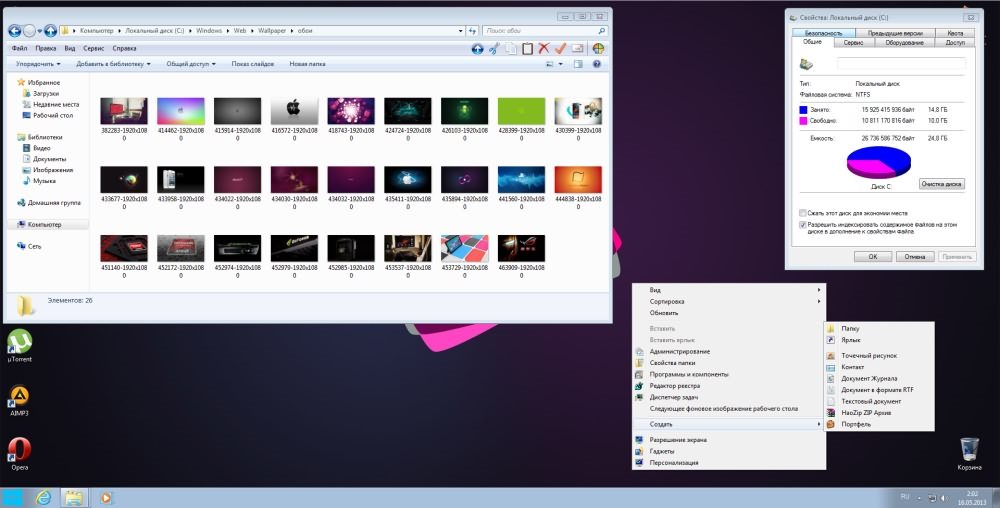Switch to the 'Сервис' tab in properties

853,43
